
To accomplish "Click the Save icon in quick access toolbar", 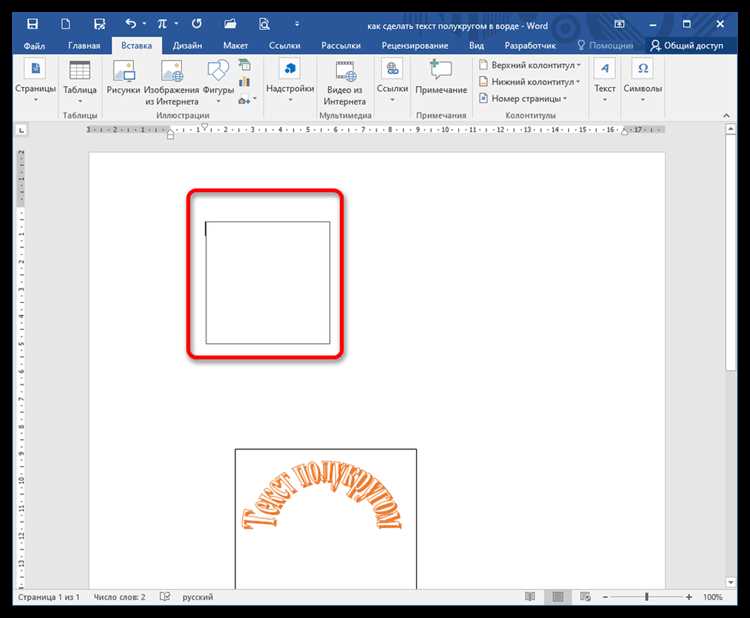I will [33, 24].
